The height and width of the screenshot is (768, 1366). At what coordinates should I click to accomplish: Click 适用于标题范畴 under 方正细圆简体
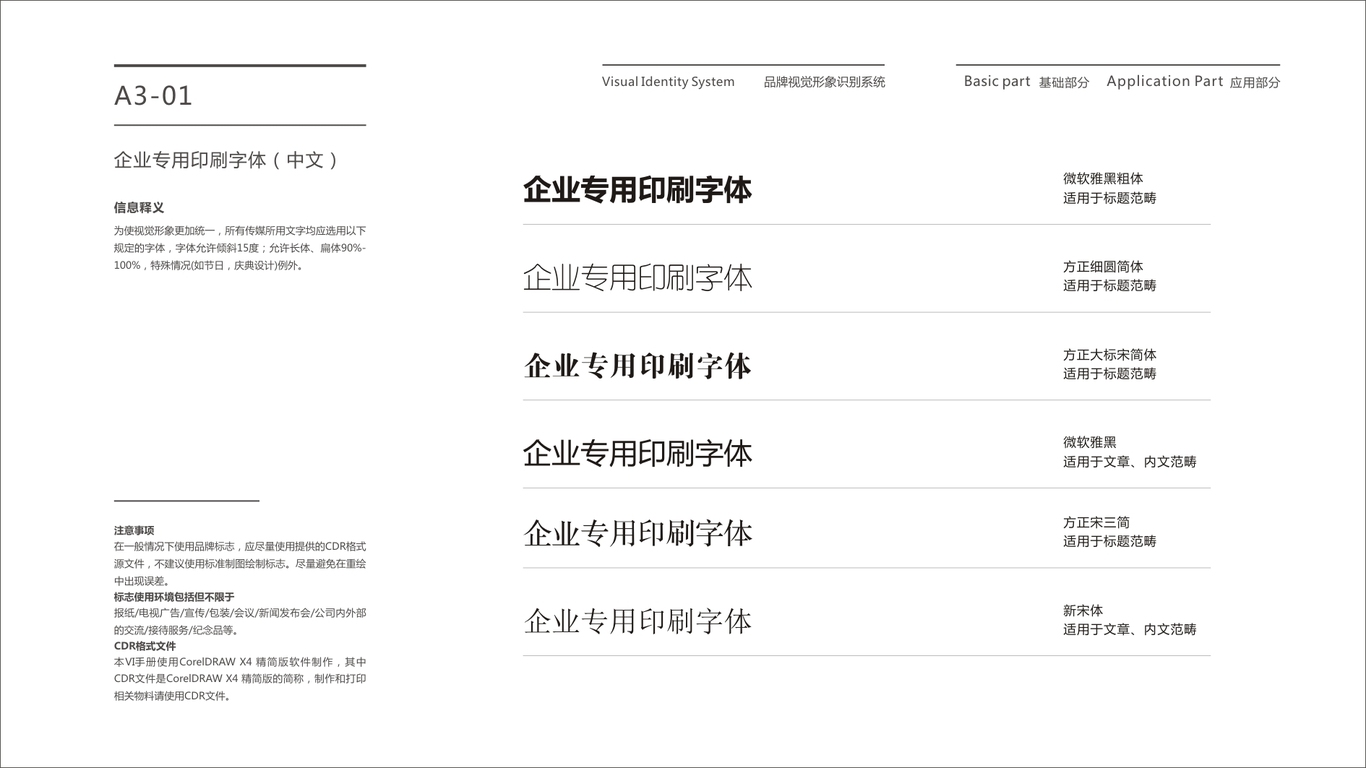pos(1110,286)
